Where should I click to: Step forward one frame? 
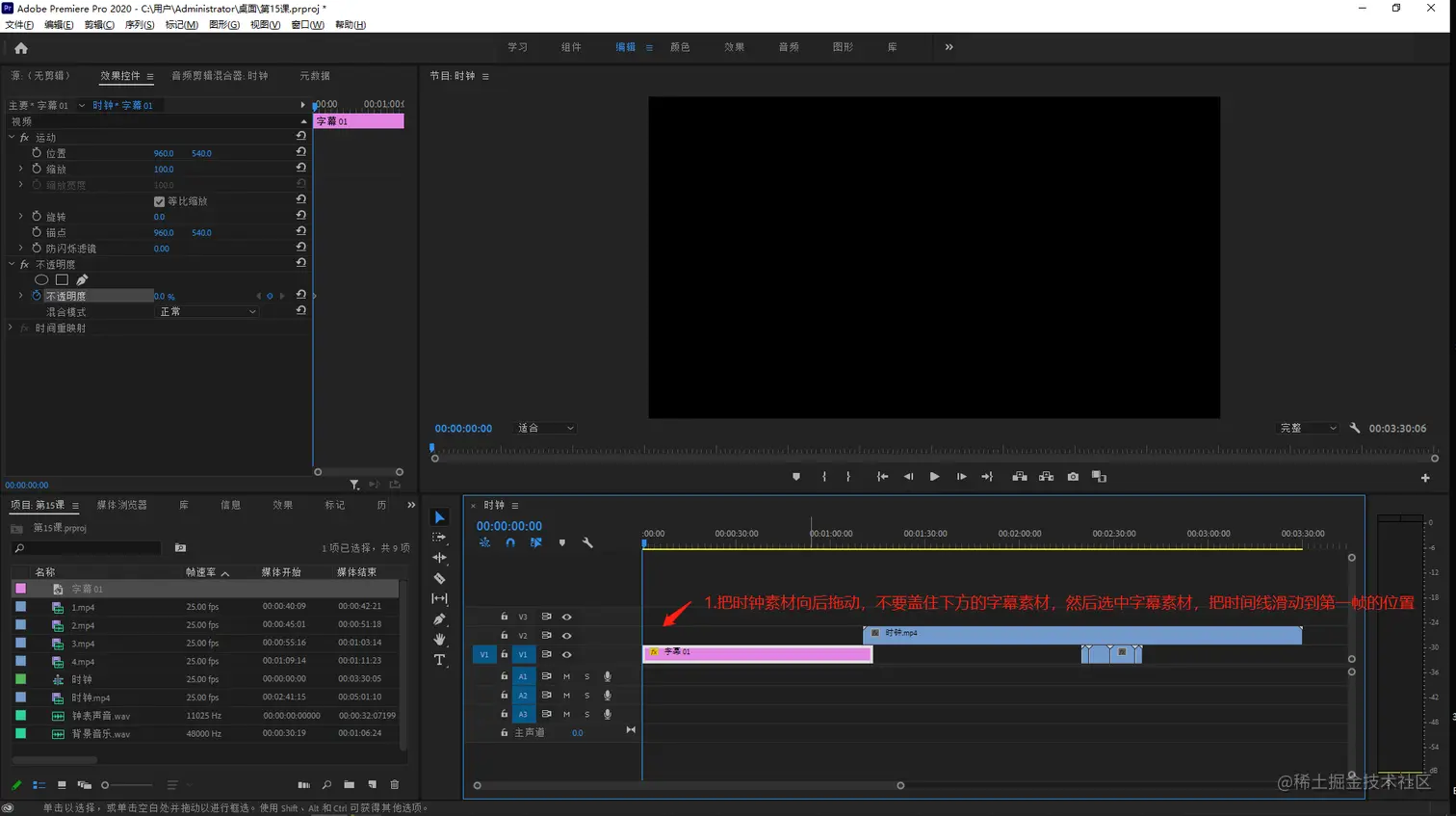click(961, 477)
